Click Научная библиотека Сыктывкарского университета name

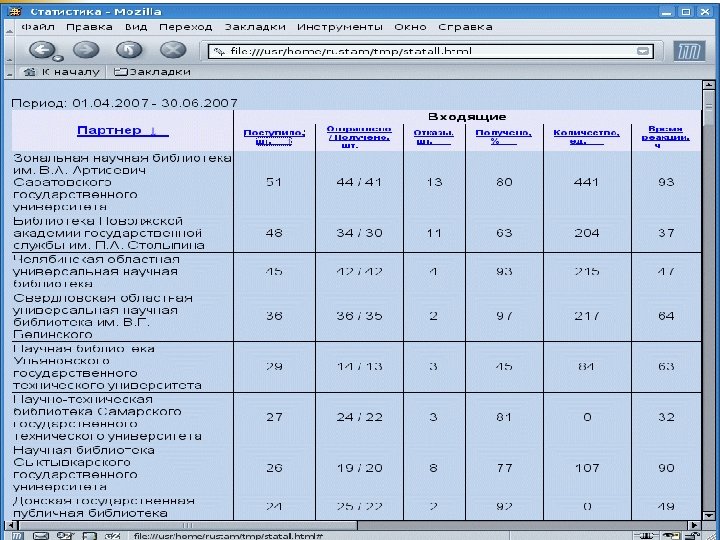[84, 468]
